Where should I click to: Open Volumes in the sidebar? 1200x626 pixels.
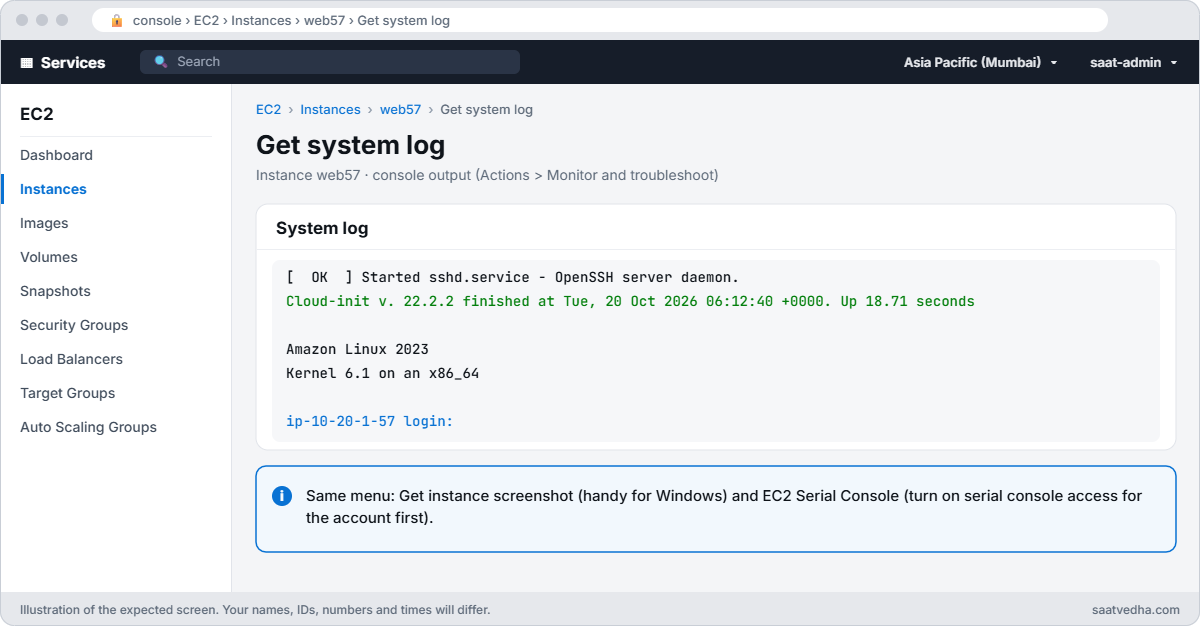49,257
